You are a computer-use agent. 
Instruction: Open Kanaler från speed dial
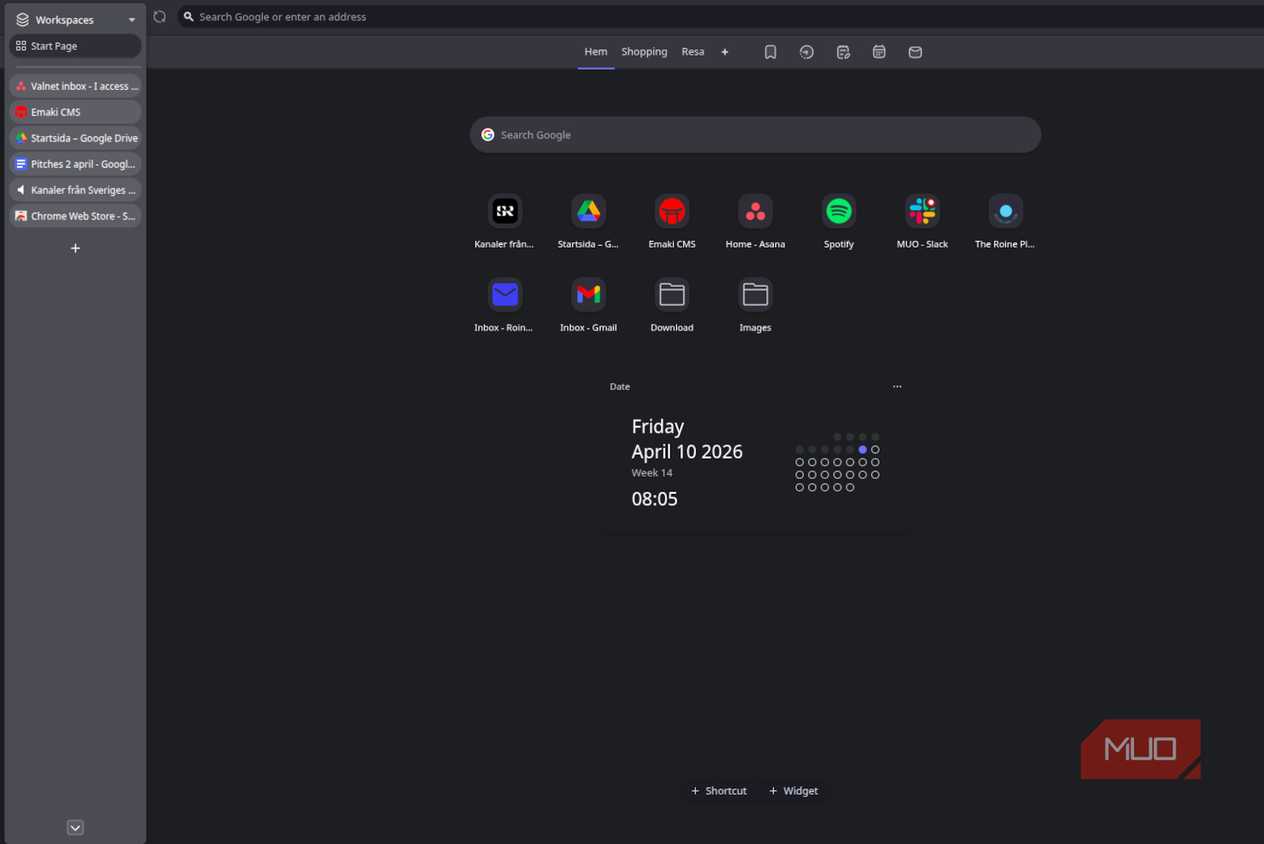(505, 211)
